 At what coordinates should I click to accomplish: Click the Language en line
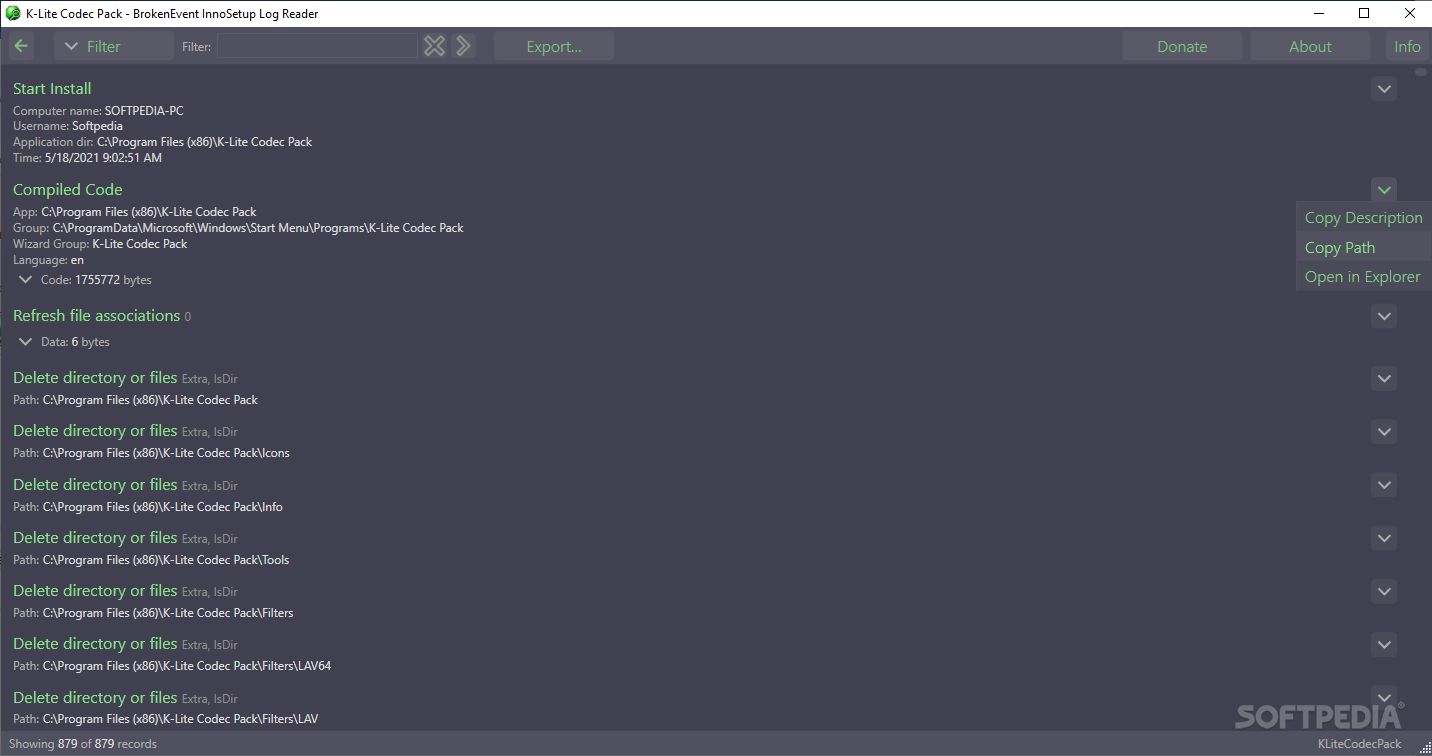point(48,260)
